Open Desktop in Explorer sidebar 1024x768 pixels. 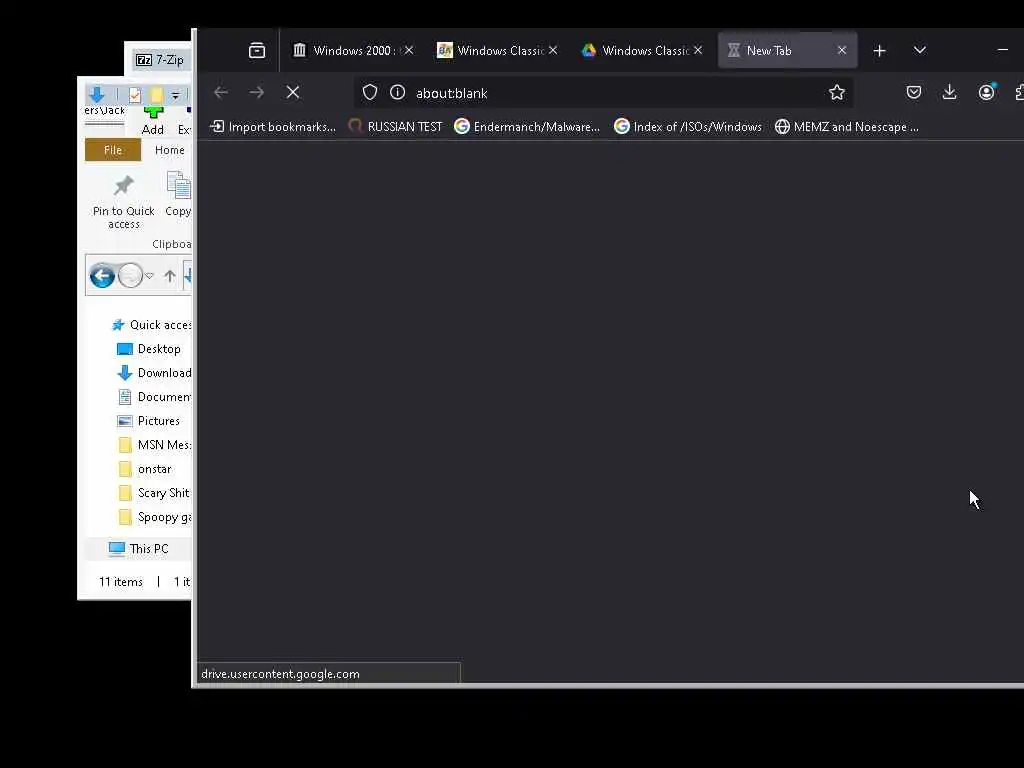coord(149,349)
